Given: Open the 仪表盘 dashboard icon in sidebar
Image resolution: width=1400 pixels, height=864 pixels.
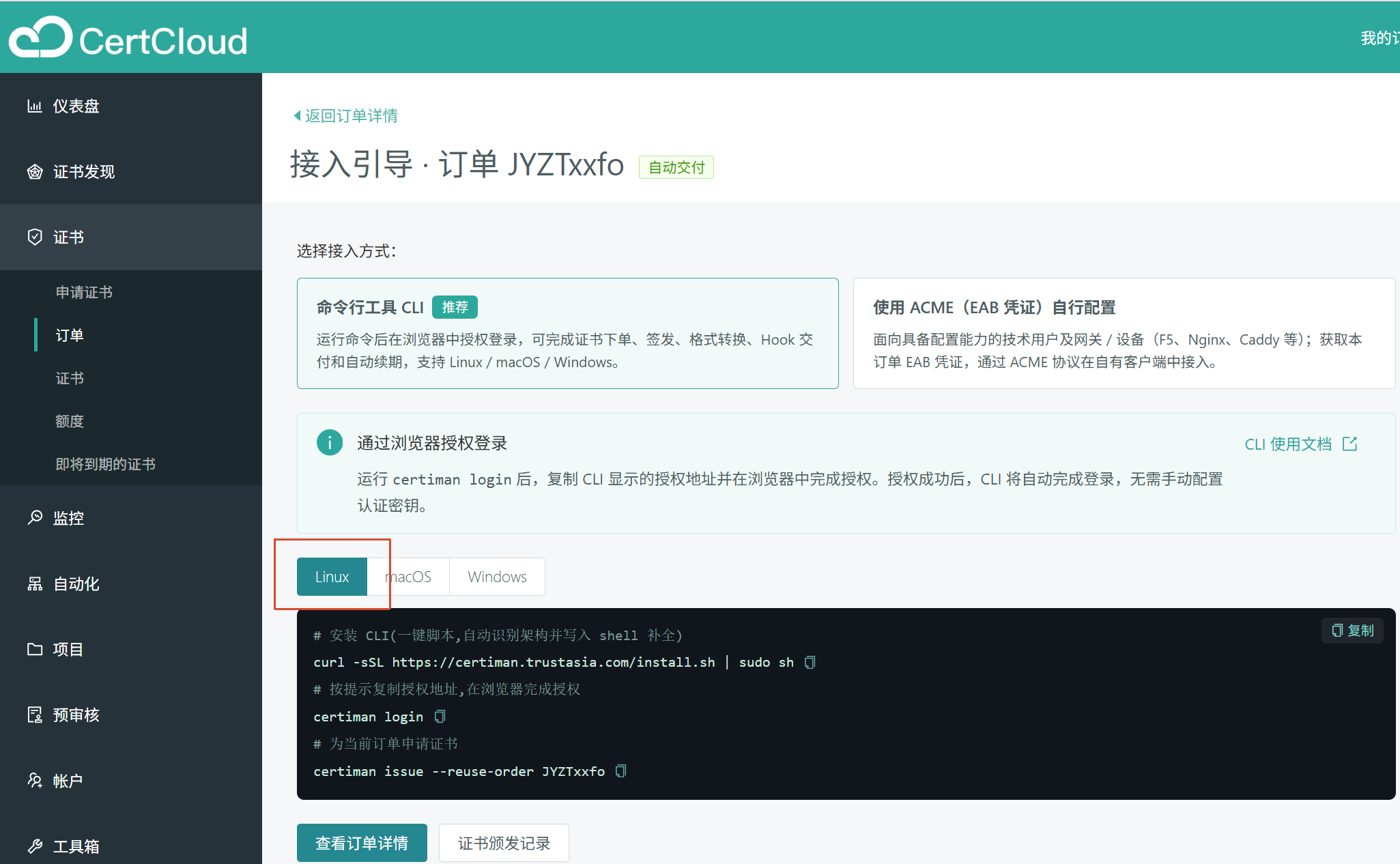Looking at the screenshot, I should pos(35,106).
